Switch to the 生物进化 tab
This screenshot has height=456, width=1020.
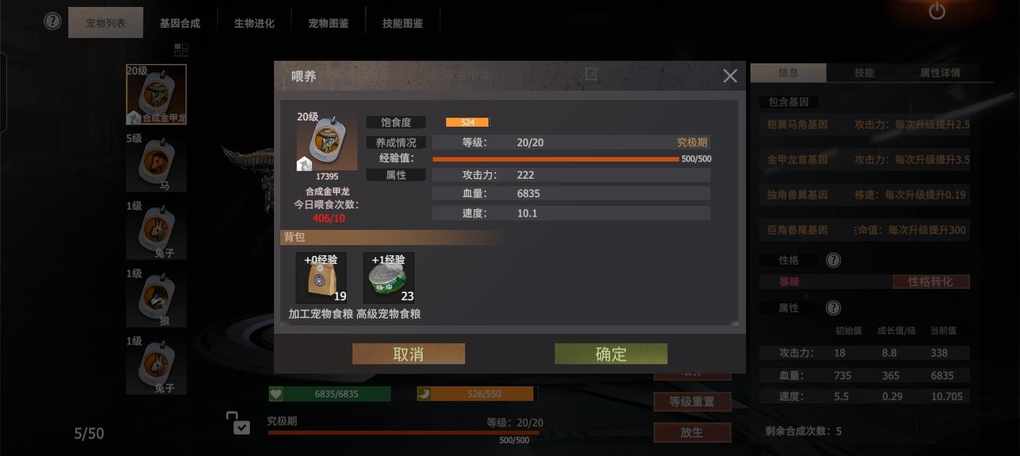pos(254,23)
